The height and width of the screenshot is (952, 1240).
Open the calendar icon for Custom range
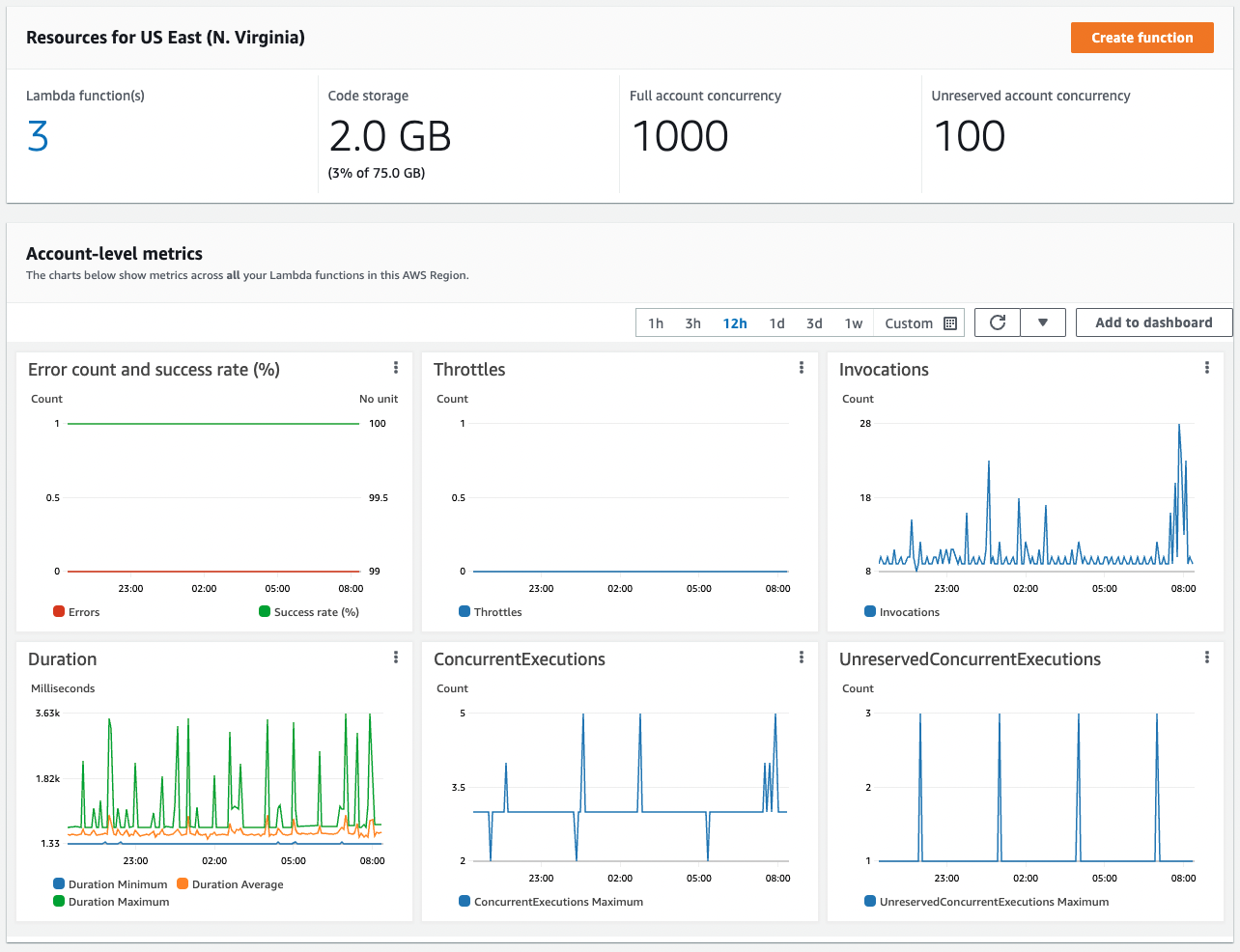click(950, 323)
